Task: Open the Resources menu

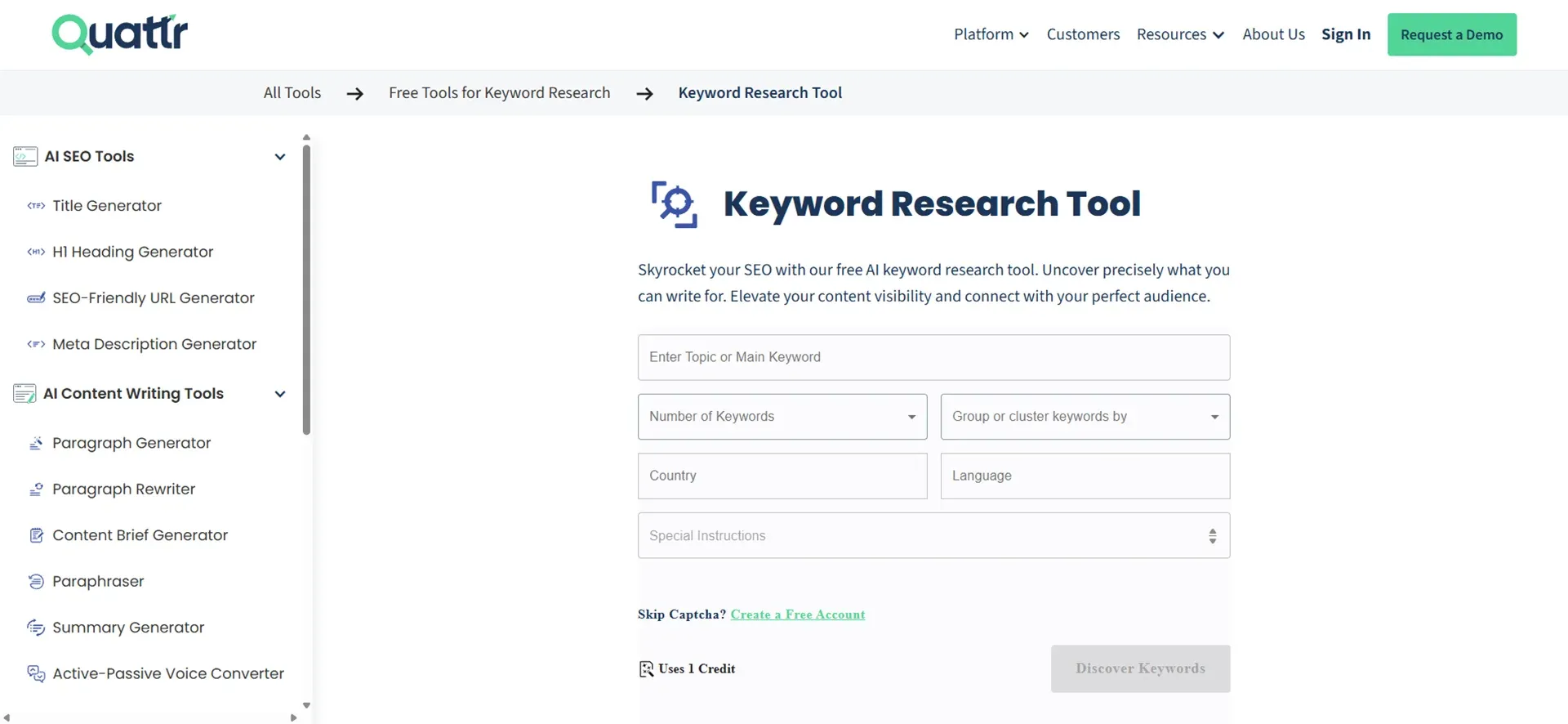Action: 1179,34
